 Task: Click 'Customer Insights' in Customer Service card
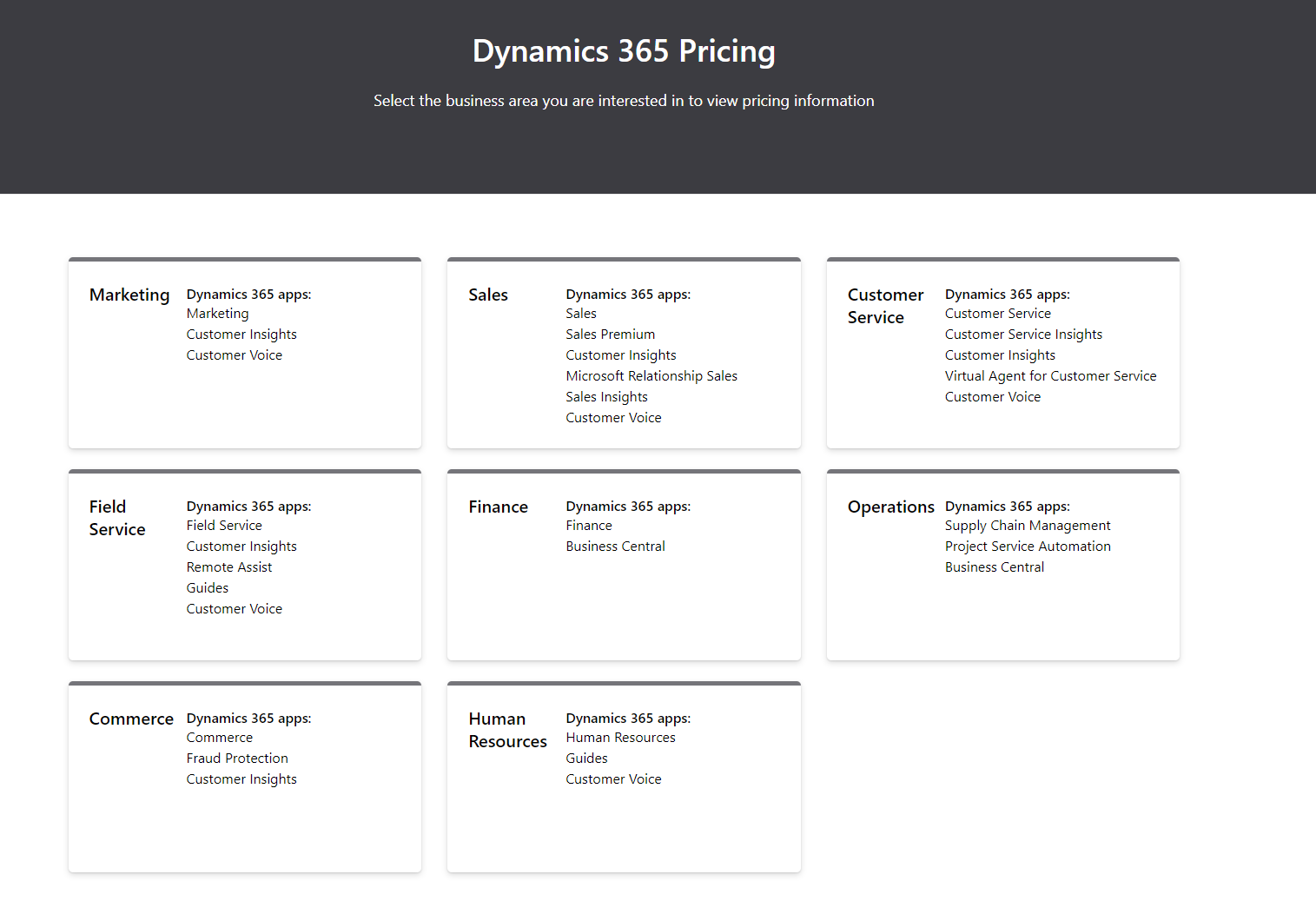click(x=1000, y=355)
